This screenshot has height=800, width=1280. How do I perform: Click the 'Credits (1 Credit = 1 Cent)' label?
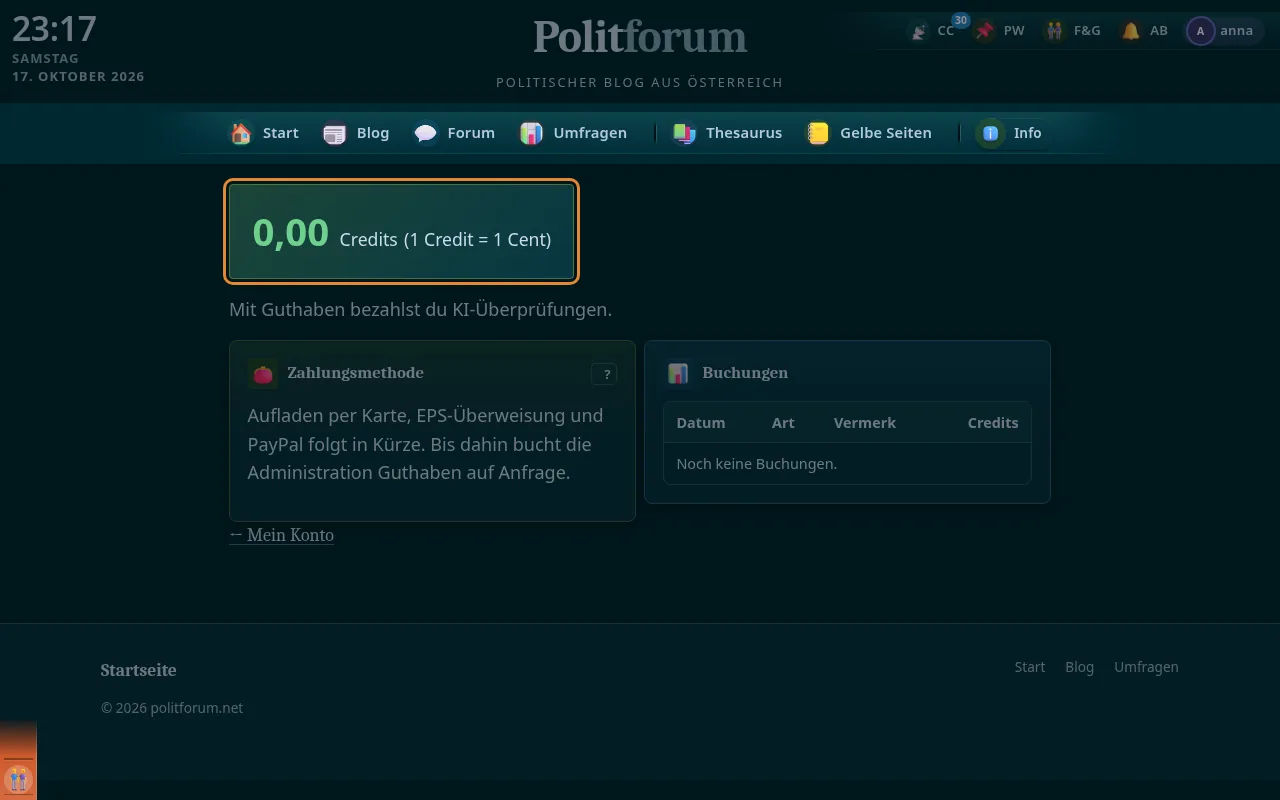(x=445, y=240)
